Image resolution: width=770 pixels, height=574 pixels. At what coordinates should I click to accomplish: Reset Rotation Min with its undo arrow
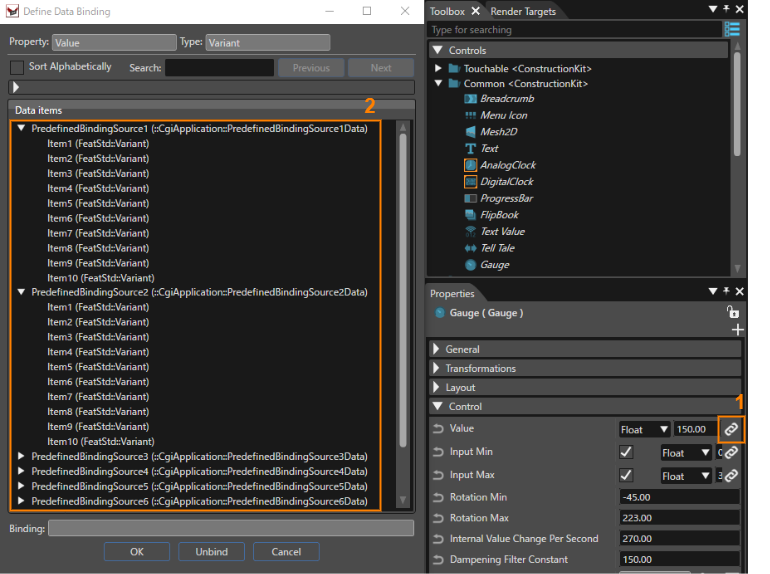(x=438, y=497)
